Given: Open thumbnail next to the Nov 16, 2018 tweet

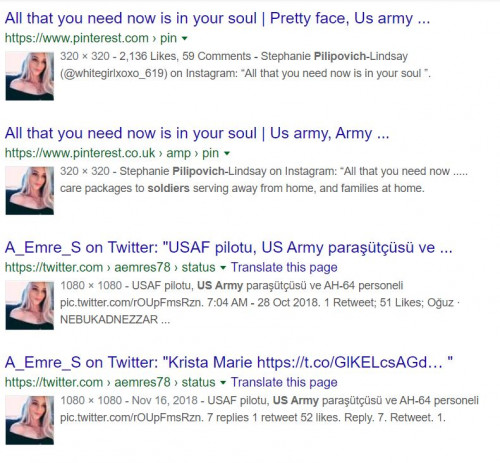Looking at the screenshot, I should pos(30,420).
